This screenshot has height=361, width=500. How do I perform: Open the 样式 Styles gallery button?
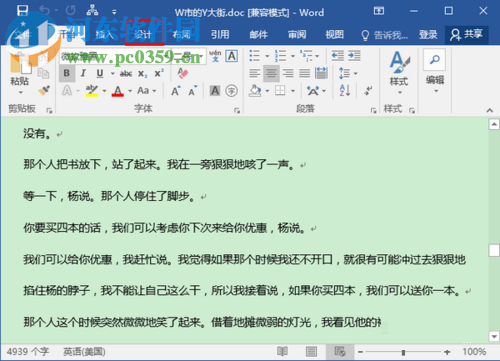pos(399,72)
